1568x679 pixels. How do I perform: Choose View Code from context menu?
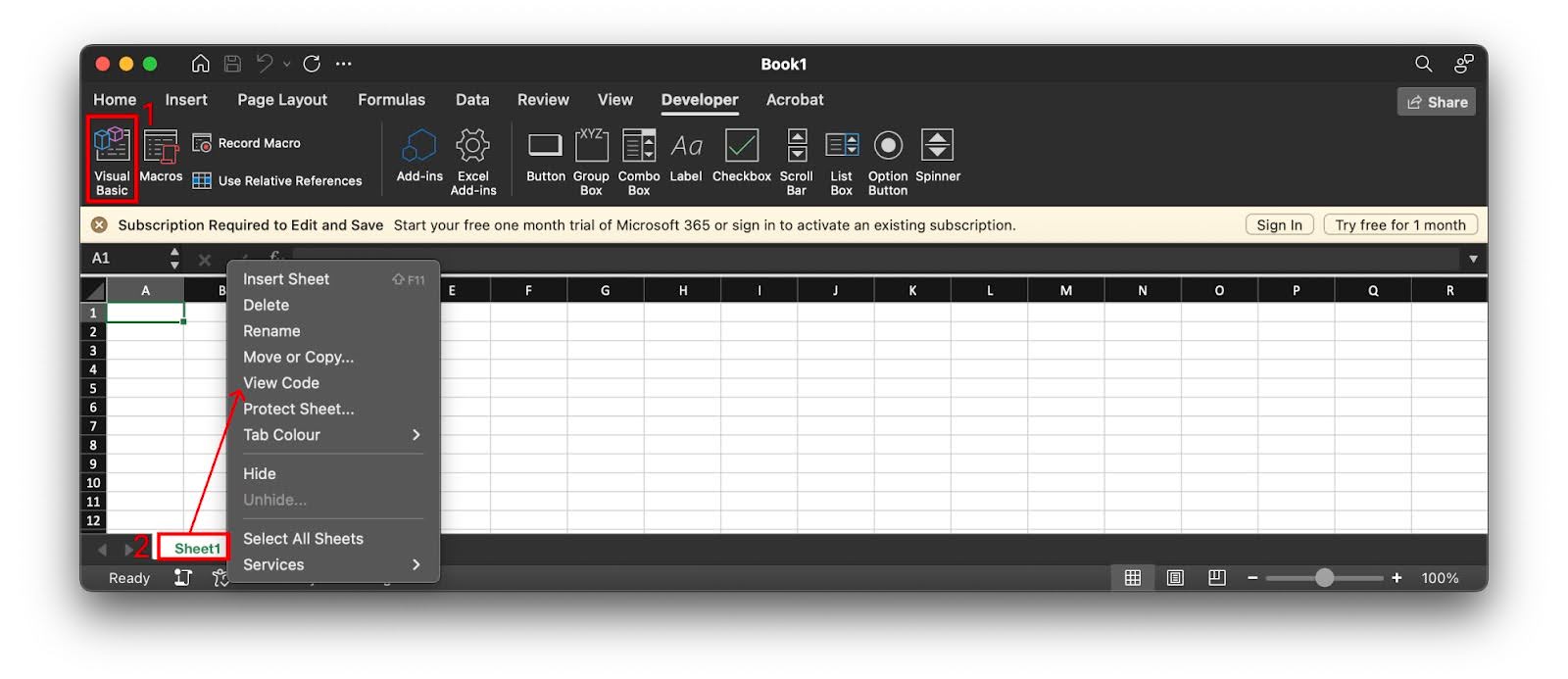[281, 383]
